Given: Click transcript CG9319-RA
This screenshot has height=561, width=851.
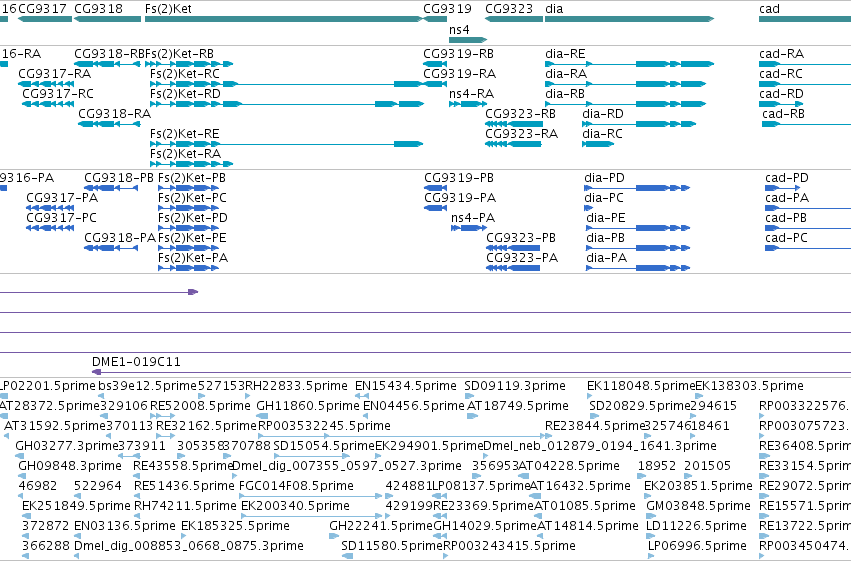Looking at the screenshot, I should tap(460, 74).
